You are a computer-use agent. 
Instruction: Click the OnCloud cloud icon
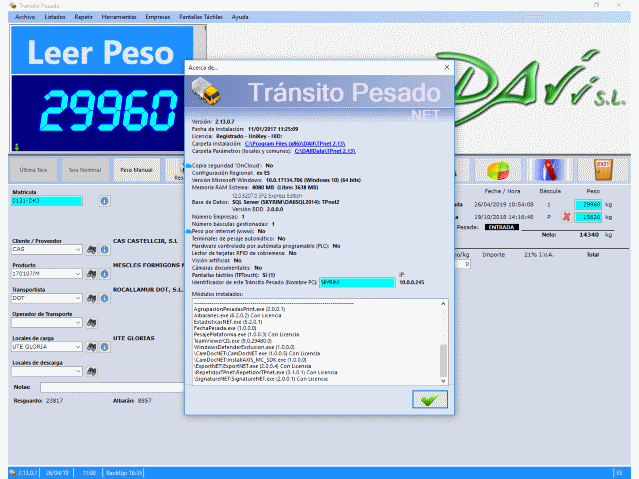pos(189,166)
